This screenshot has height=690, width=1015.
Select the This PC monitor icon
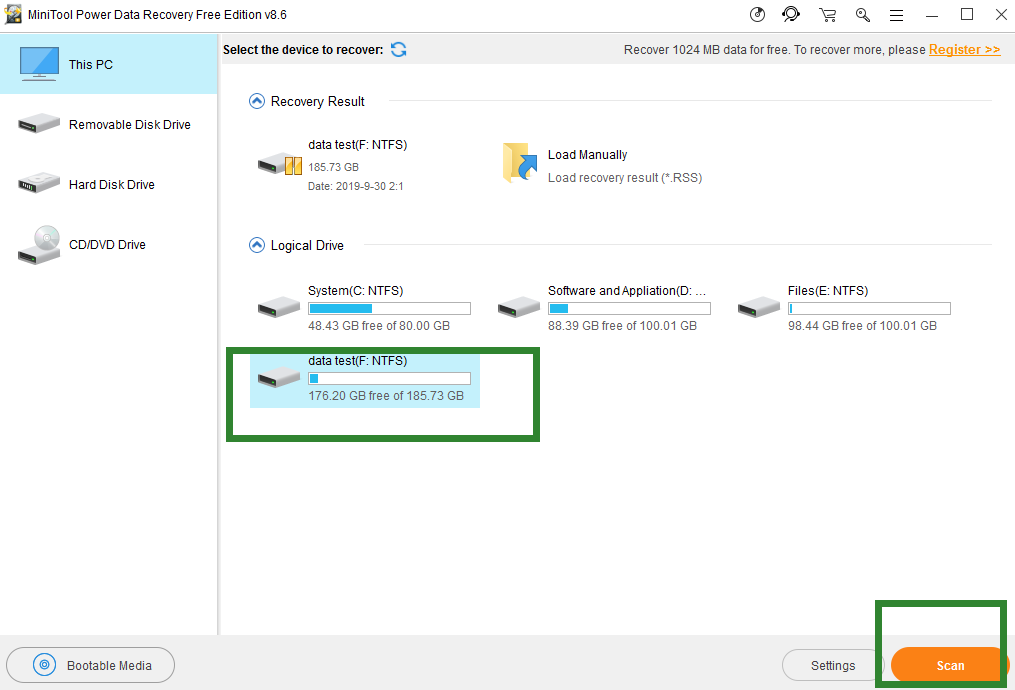click(39, 63)
